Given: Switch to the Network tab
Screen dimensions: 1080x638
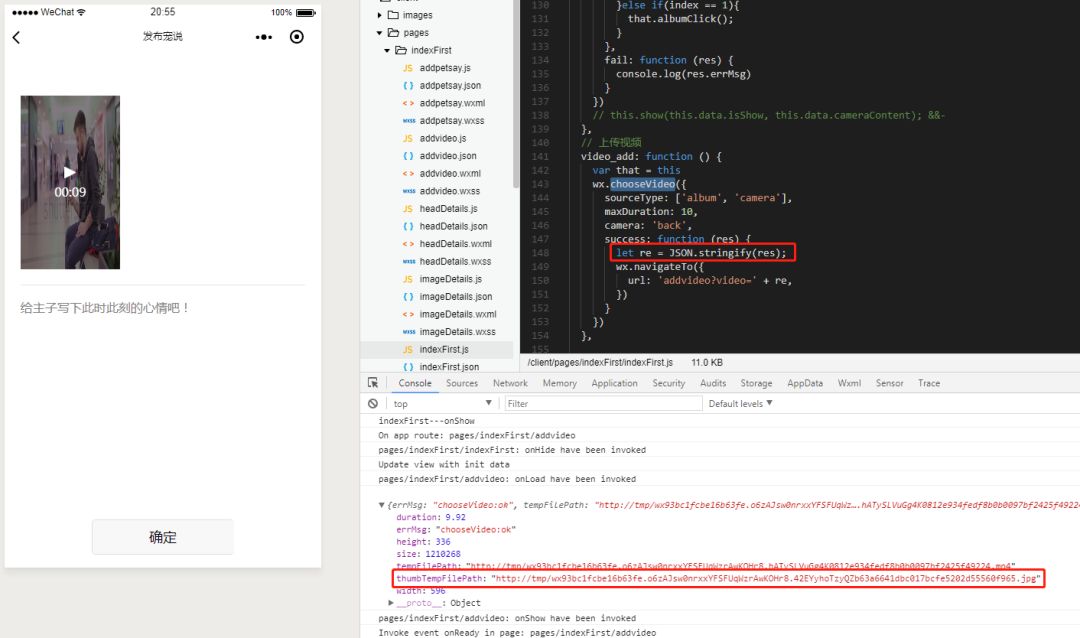Looking at the screenshot, I should tap(510, 383).
